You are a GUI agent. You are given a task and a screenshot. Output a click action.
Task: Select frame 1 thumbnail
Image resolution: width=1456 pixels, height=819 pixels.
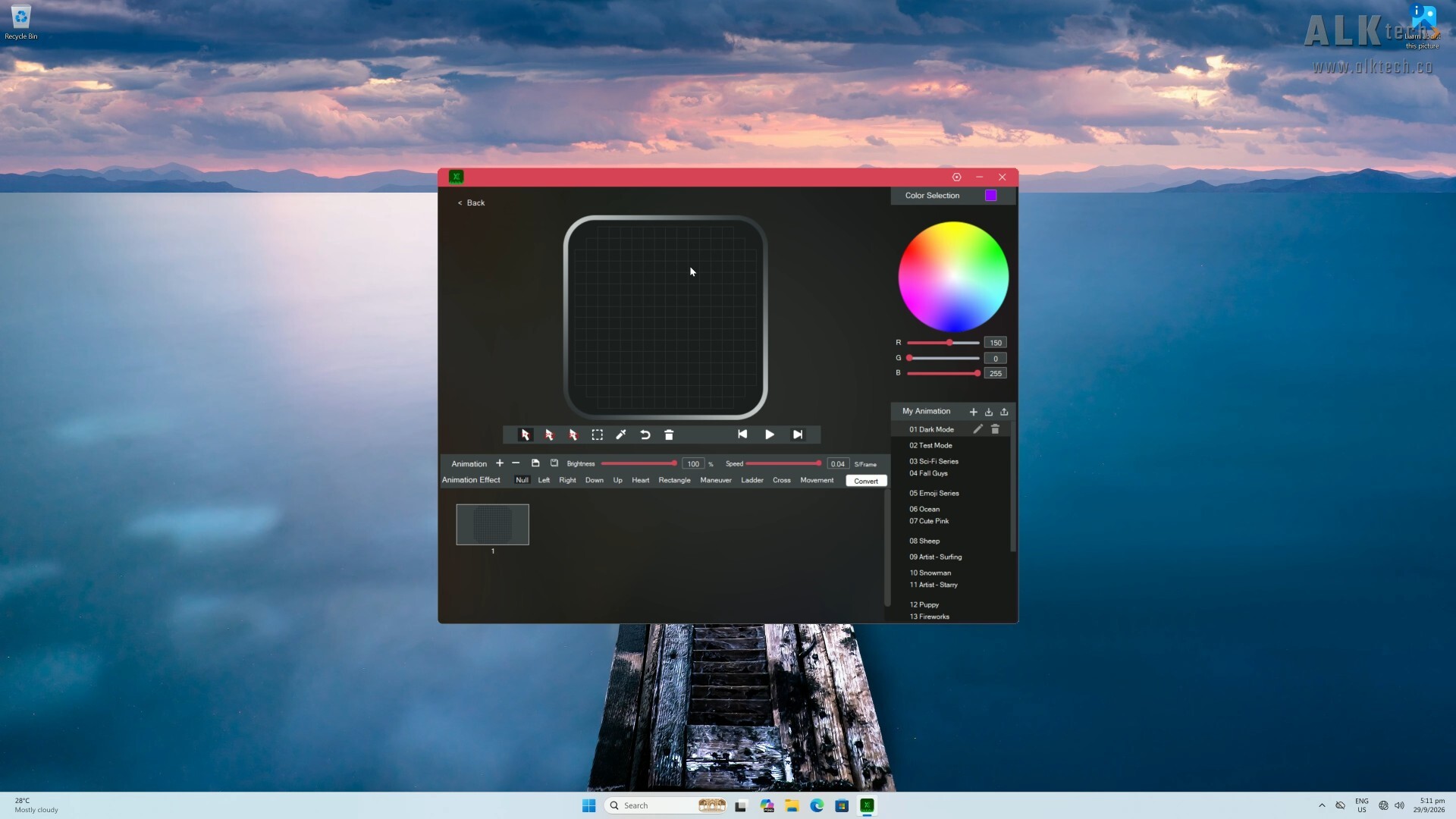(493, 524)
